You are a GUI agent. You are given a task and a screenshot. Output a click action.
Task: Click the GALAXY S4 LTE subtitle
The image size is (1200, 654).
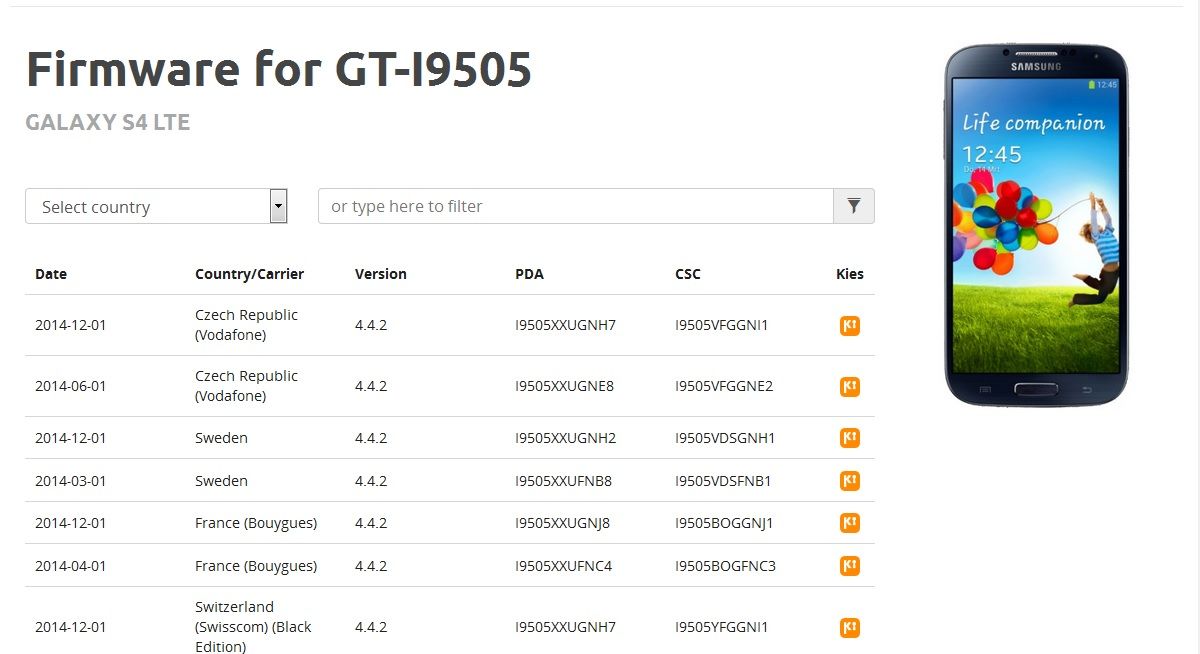(x=108, y=123)
